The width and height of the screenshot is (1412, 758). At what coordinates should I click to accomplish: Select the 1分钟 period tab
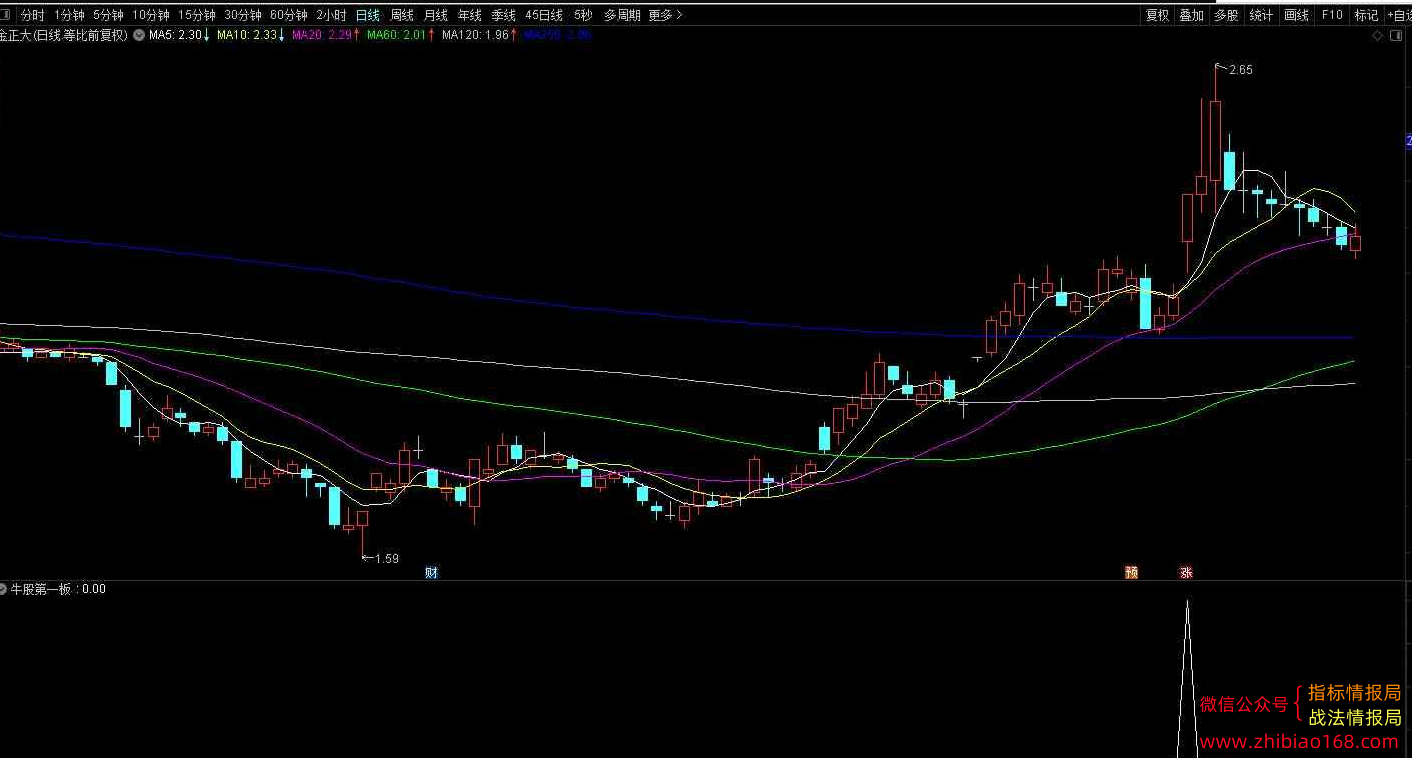pos(69,15)
